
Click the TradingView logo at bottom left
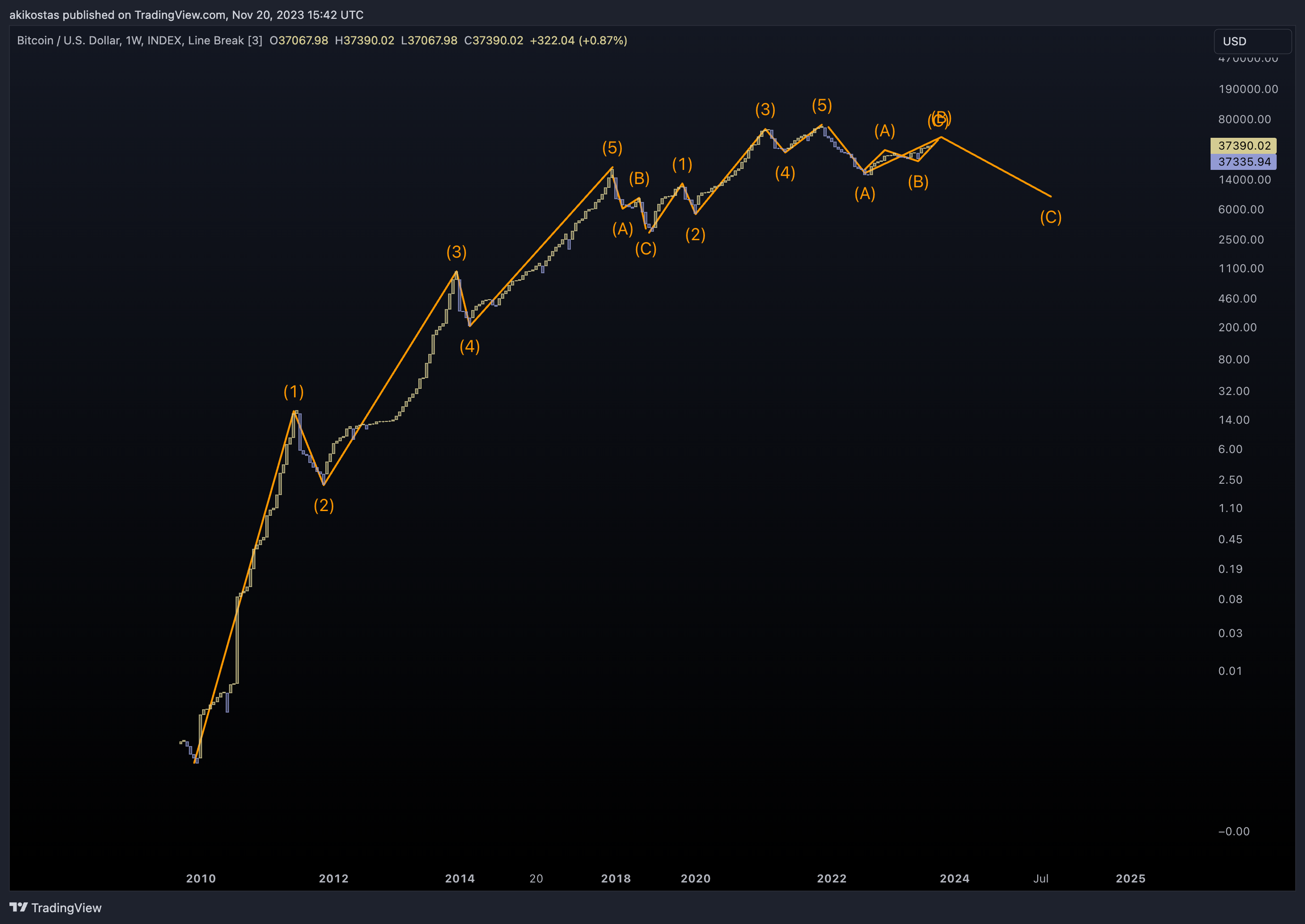[55, 907]
